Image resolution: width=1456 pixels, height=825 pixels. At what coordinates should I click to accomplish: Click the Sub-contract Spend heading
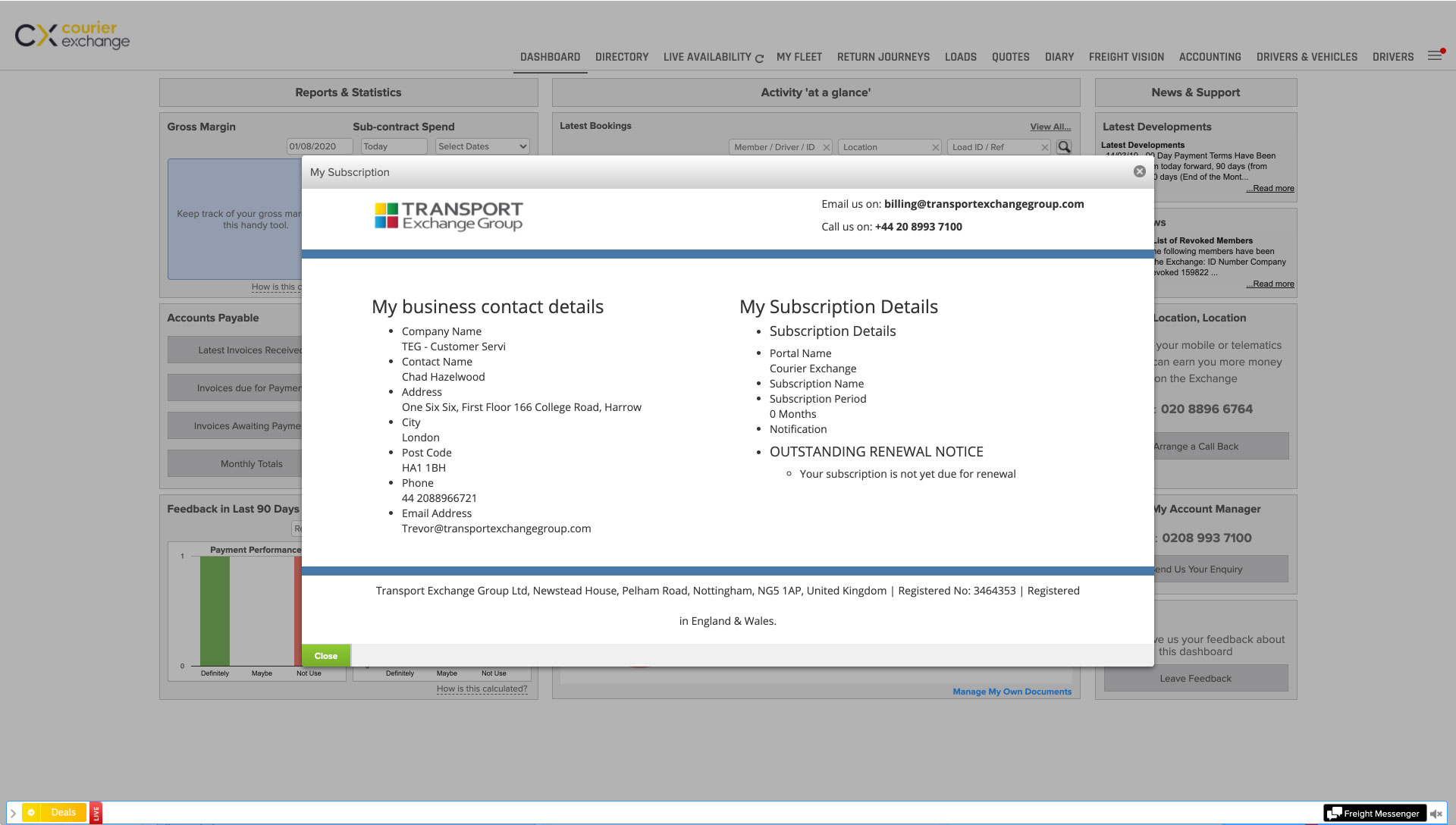403,127
